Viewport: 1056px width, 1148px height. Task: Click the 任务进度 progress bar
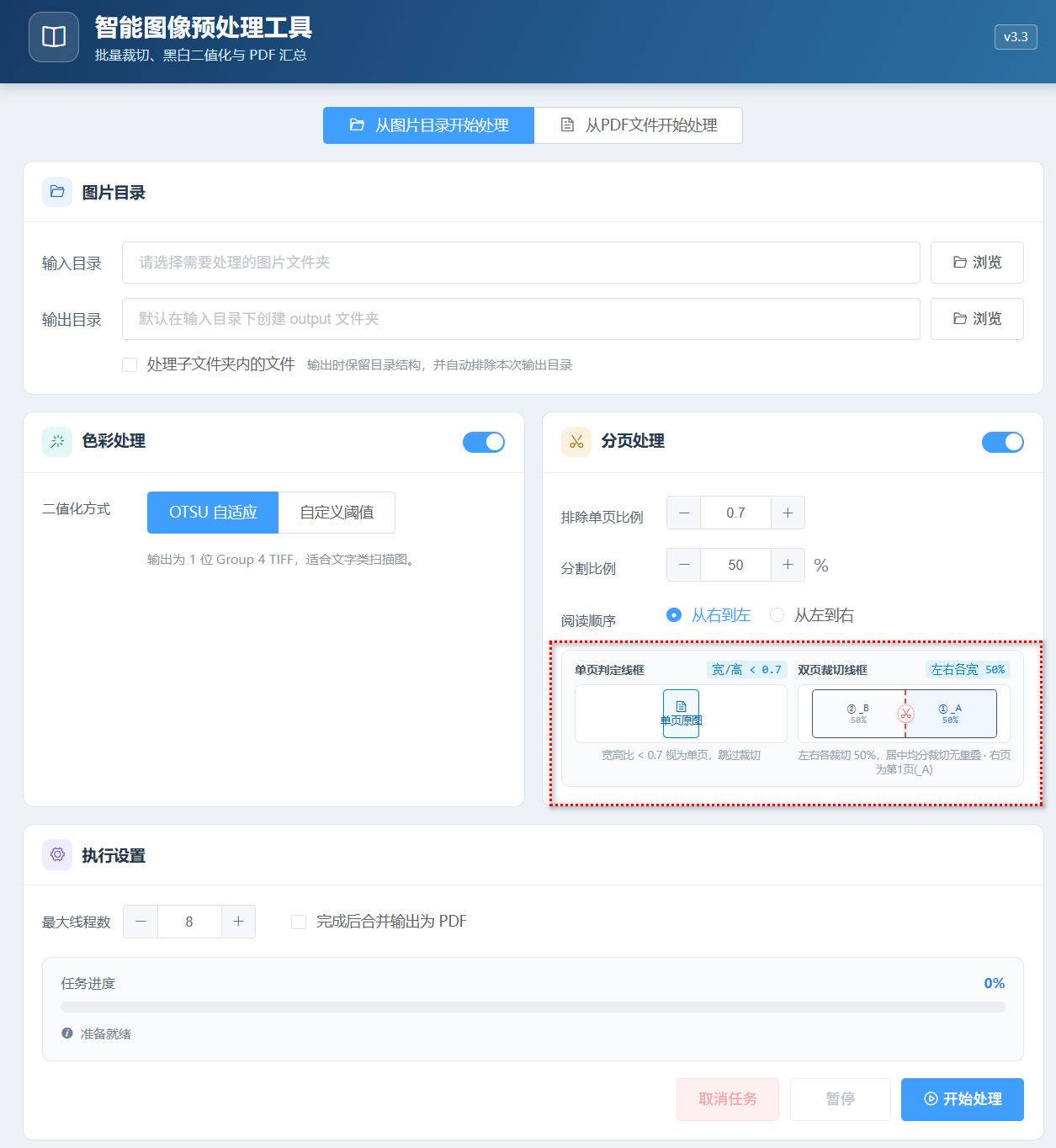pos(533,1007)
